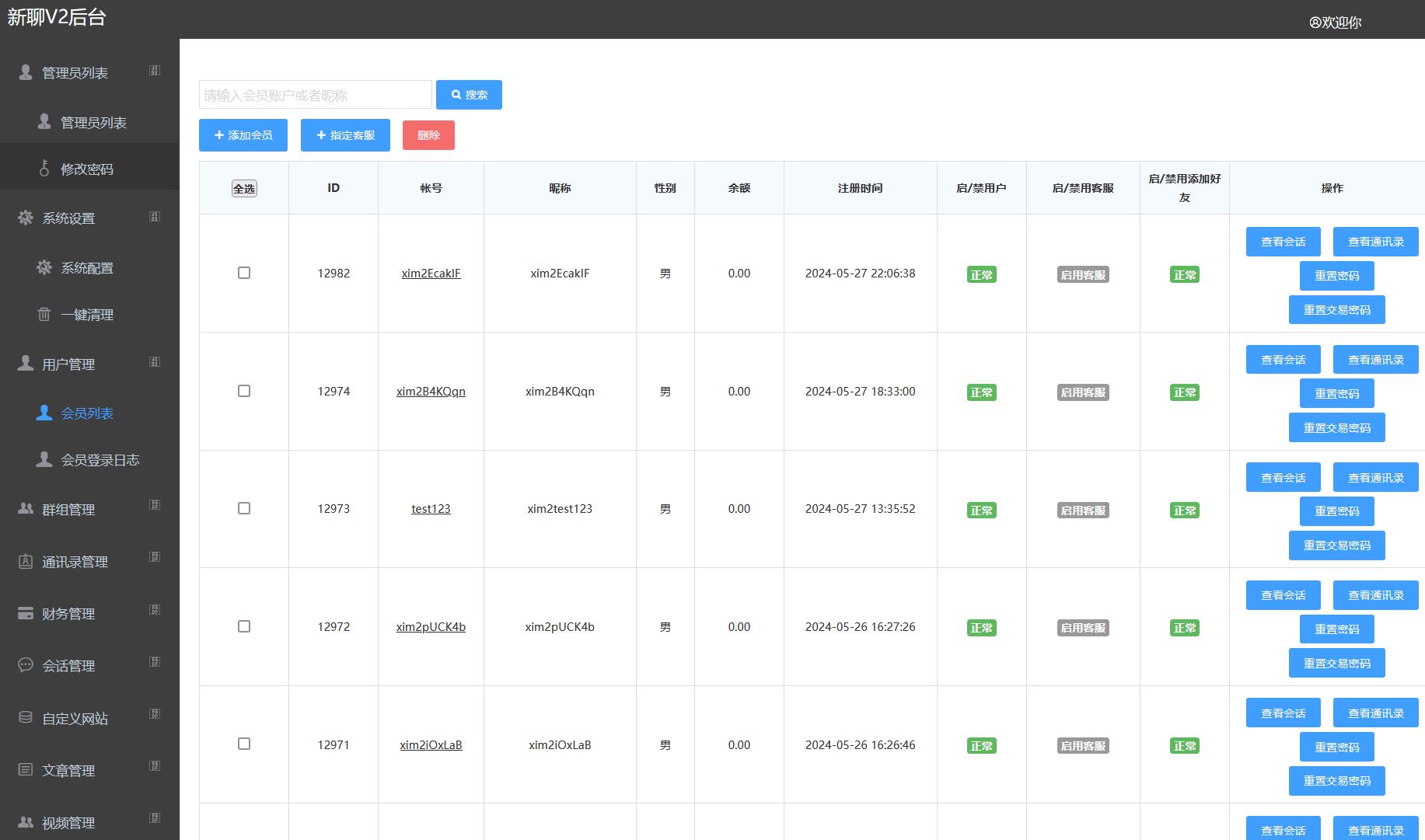This screenshot has width=1425, height=840.
Task: Expand the 财务管理 menu
Action: [155, 610]
